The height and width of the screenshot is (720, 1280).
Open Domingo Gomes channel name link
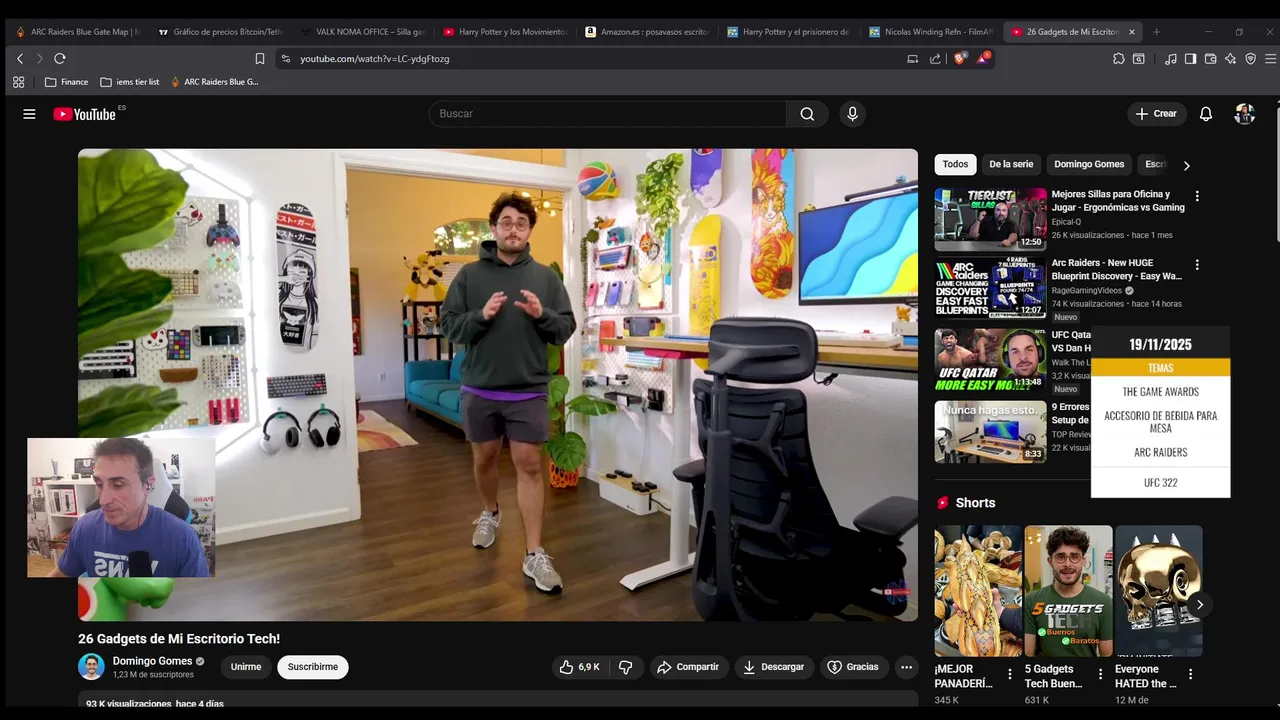tap(152, 661)
